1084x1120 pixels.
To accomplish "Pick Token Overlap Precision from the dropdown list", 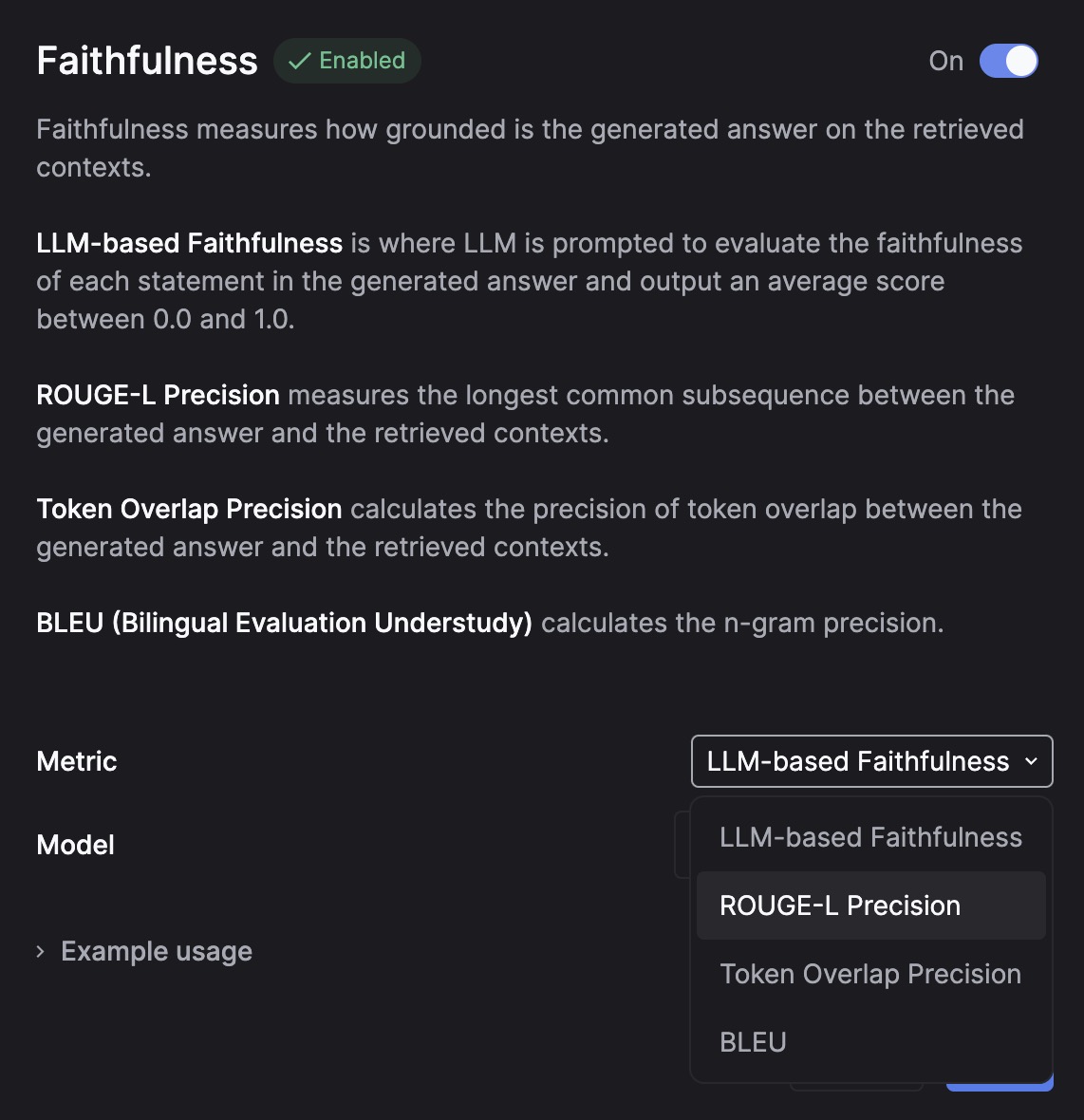I will 870,974.
